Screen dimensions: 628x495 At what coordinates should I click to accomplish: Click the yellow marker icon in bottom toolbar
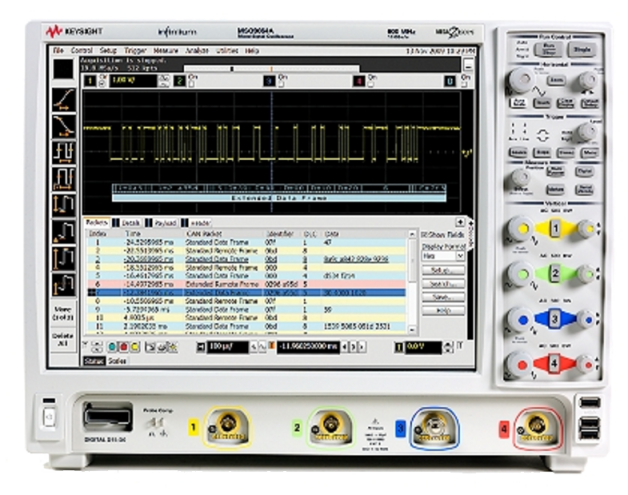[135, 347]
